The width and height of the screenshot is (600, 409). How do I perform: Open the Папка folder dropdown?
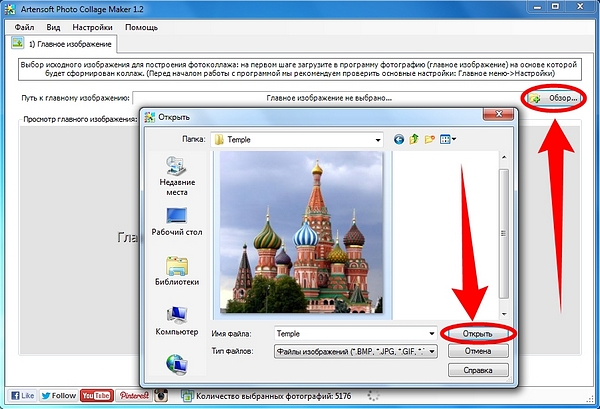click(x=297, y=140)
